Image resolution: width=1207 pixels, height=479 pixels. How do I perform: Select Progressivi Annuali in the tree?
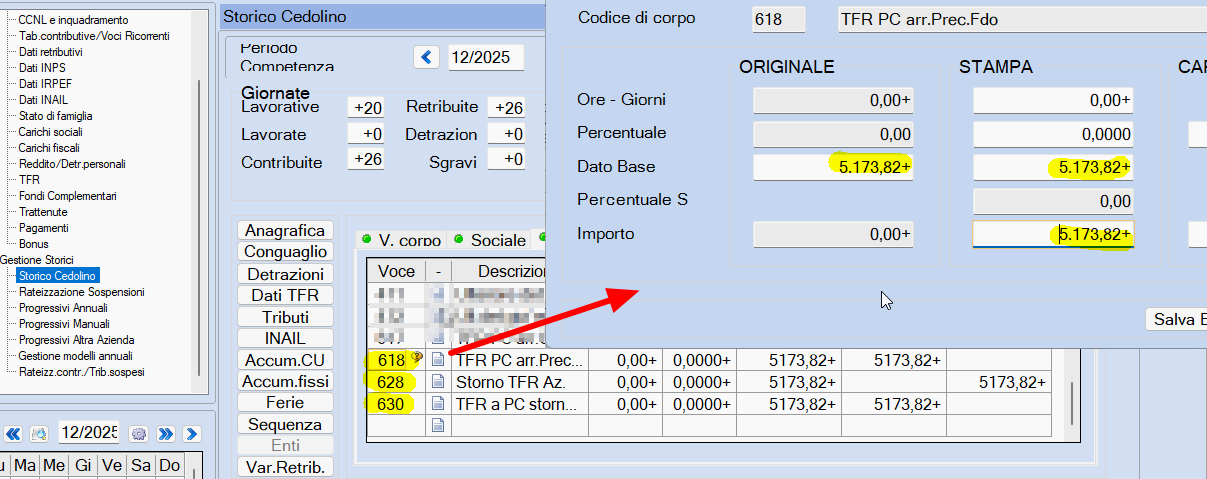pyautogui.click(x=63, y=308)
